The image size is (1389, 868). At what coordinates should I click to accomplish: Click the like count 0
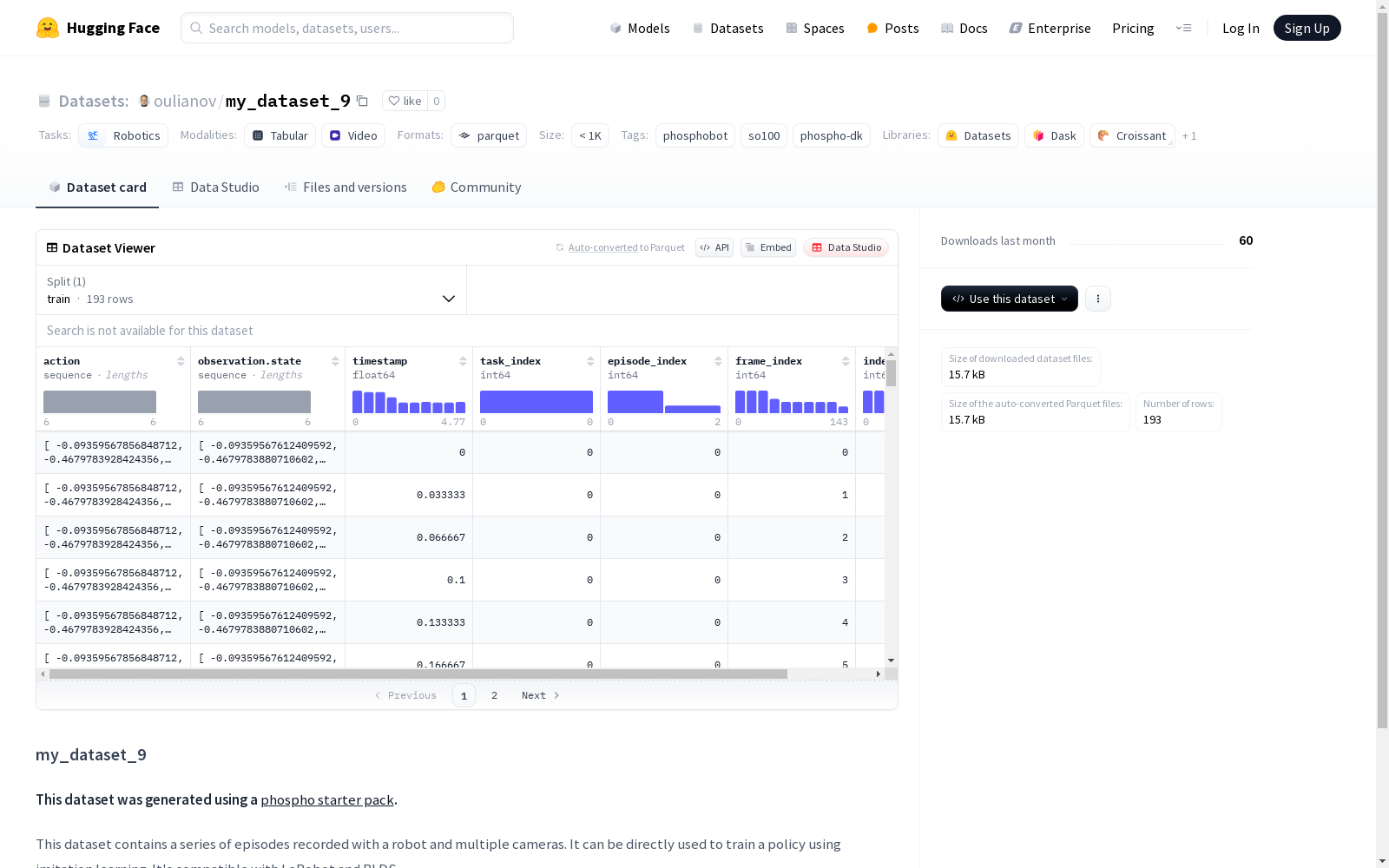pyautogui.click(x=437, y=101)
